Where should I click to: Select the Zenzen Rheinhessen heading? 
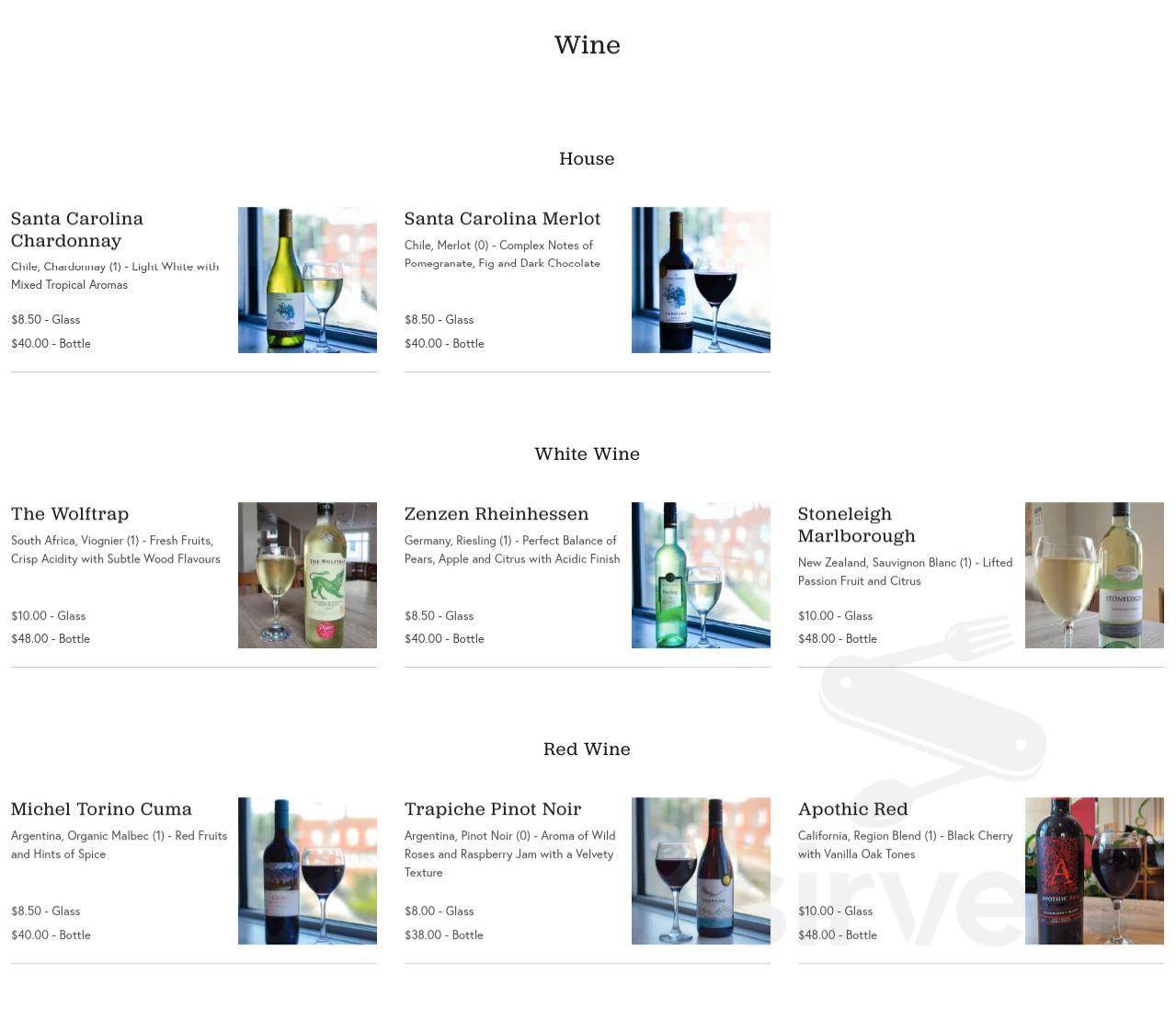(x=497, y=514)
